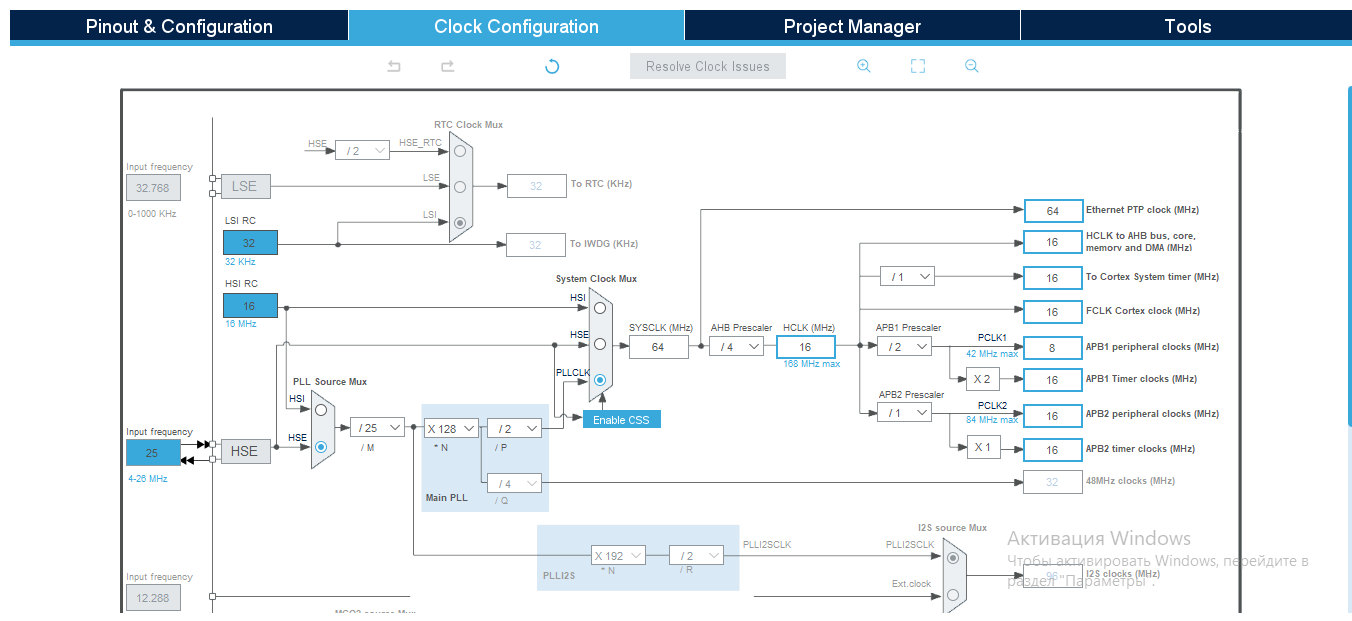Click the APB1 Timer clocks value field
This screenshot has height=621, width=1352.
point(1053,380)
